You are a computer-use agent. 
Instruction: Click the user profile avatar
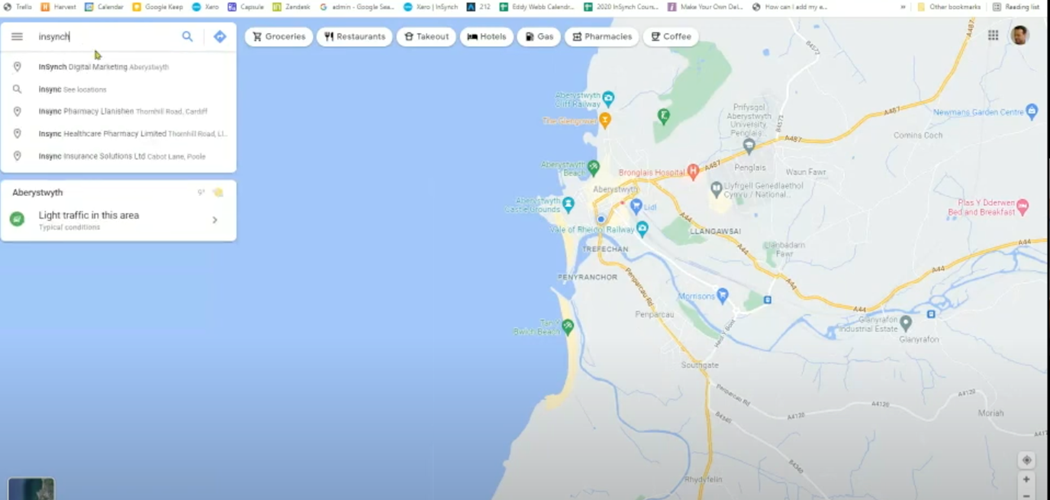click(x=1019, y=36)
